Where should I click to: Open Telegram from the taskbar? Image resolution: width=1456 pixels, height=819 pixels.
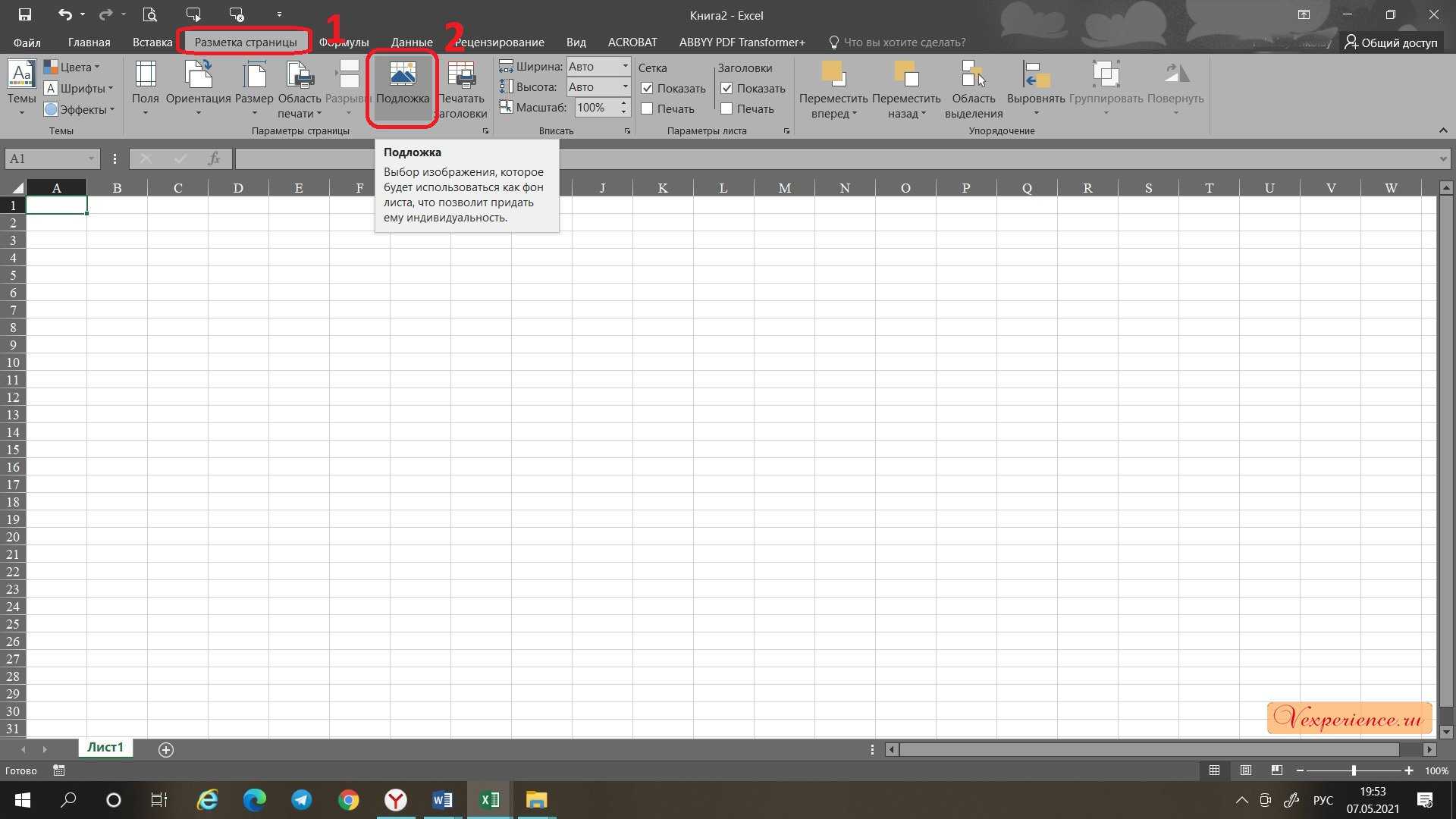[301, 800]
